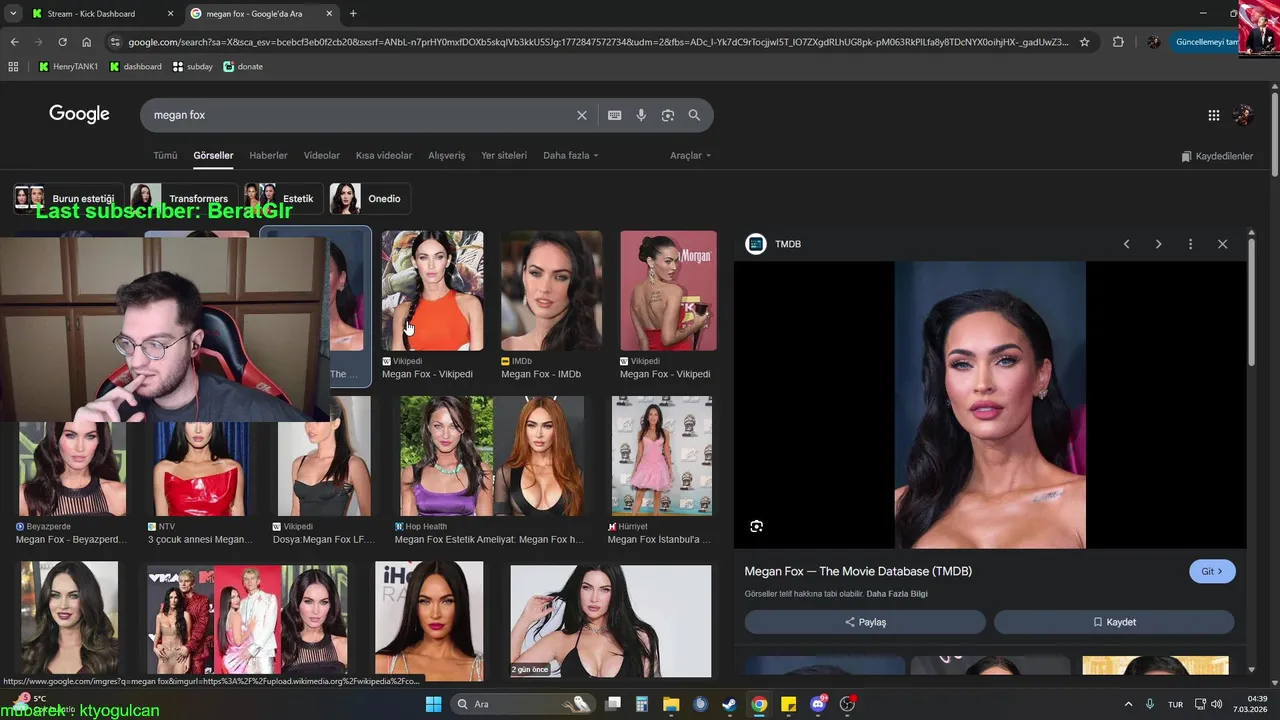
Task: Open Discord from the taskbar
Action: (x=818, y=704)
